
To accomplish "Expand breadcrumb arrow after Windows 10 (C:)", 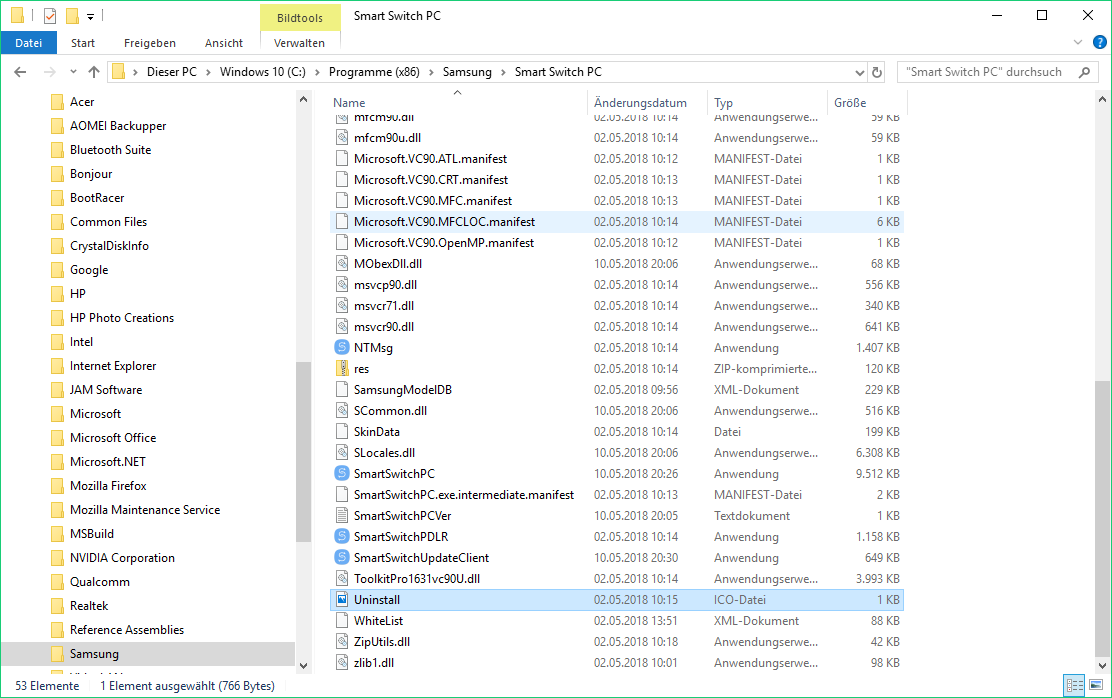I will pyautogui.click(x=317, y=72).
